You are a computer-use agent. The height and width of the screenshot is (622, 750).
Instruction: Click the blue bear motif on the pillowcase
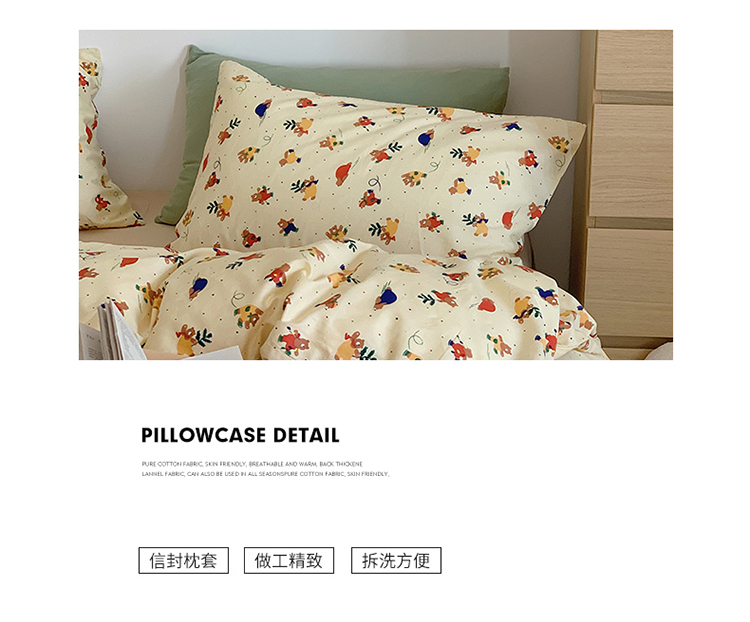click(263, 110)
